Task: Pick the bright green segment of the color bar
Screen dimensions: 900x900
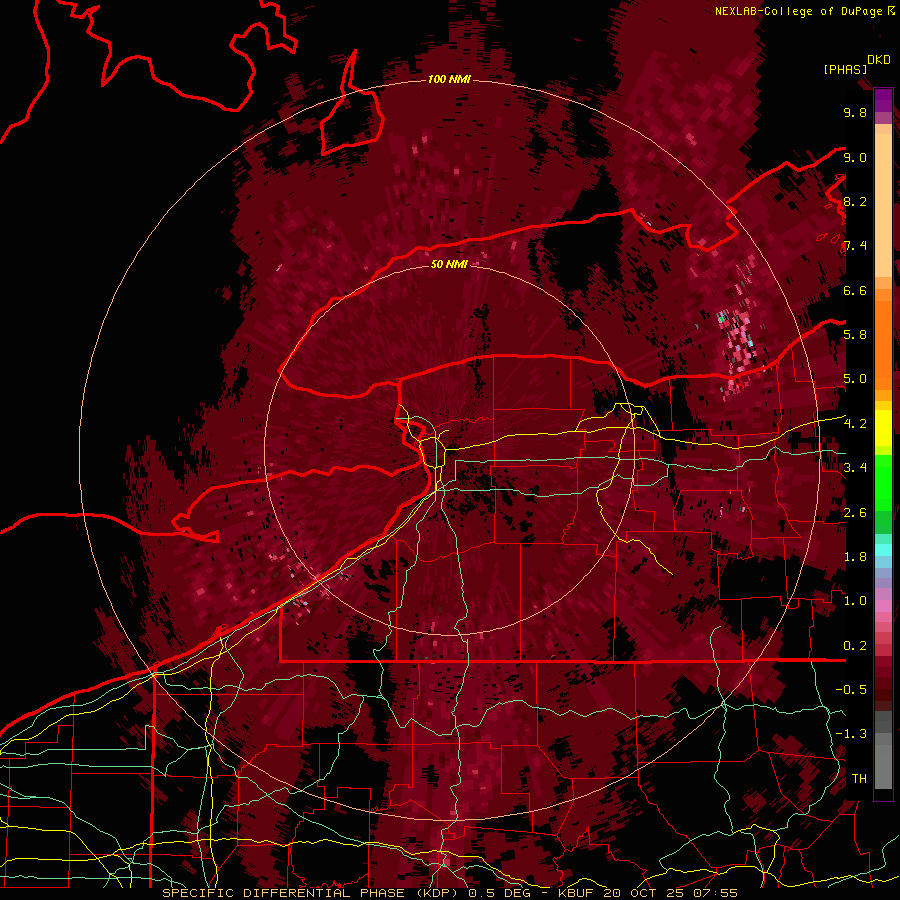Action: 883,481
